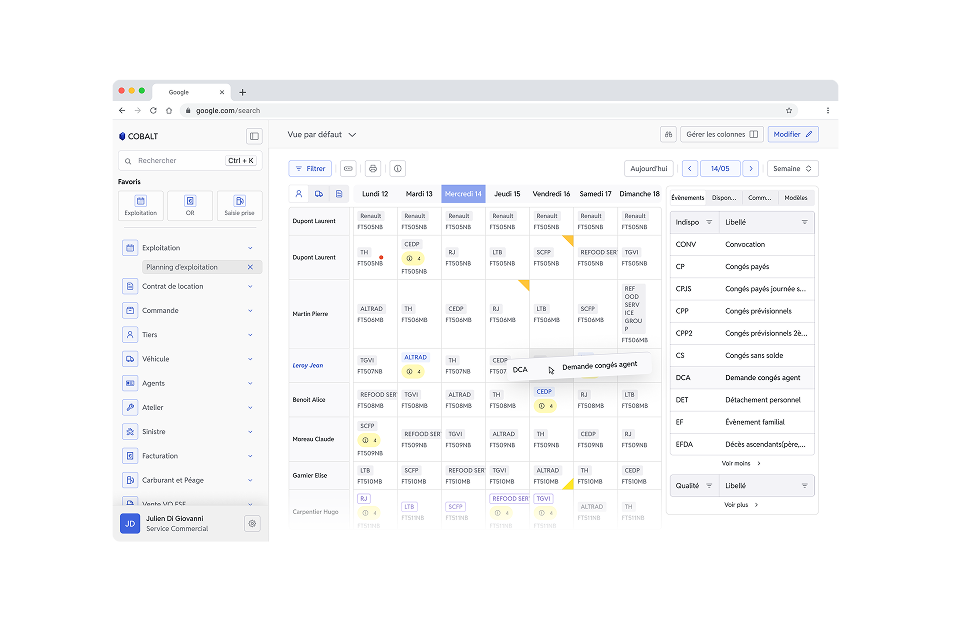Open the OR favorite shortcut
Screen dimensions: 953x622
tap(190, 206)
